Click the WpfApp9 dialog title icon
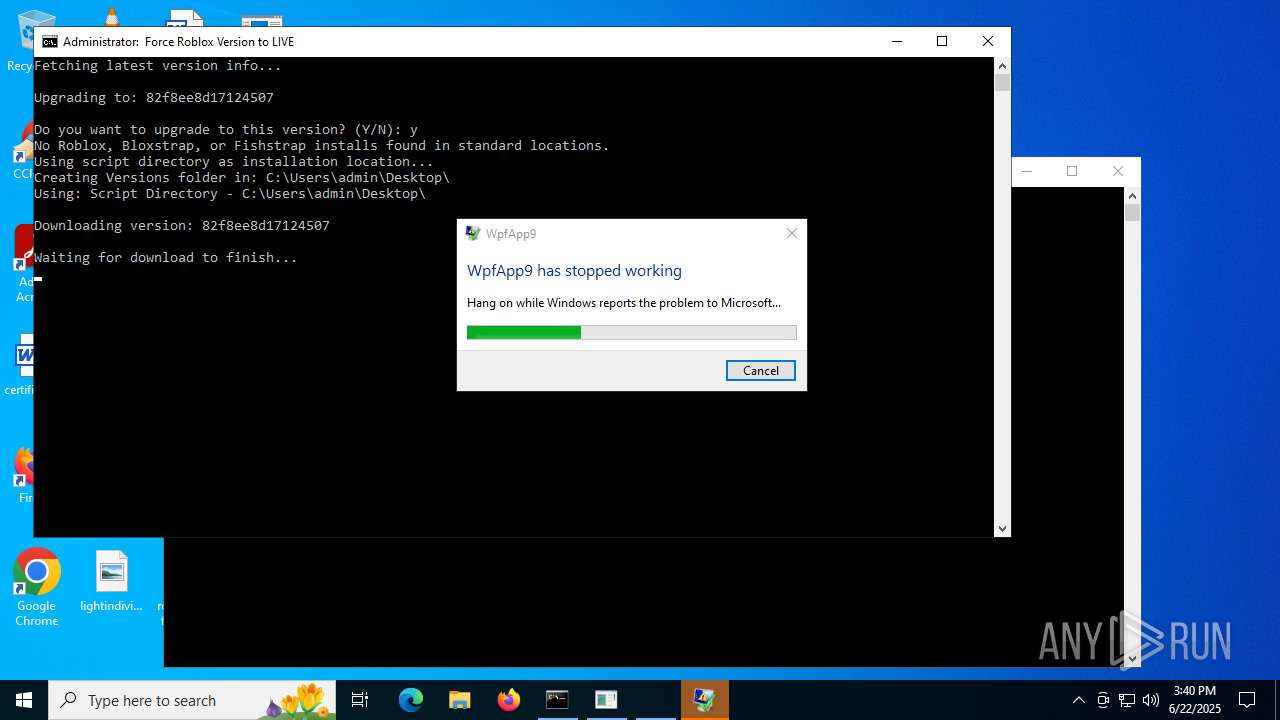Screen dimensions: 1280x720 473,233
